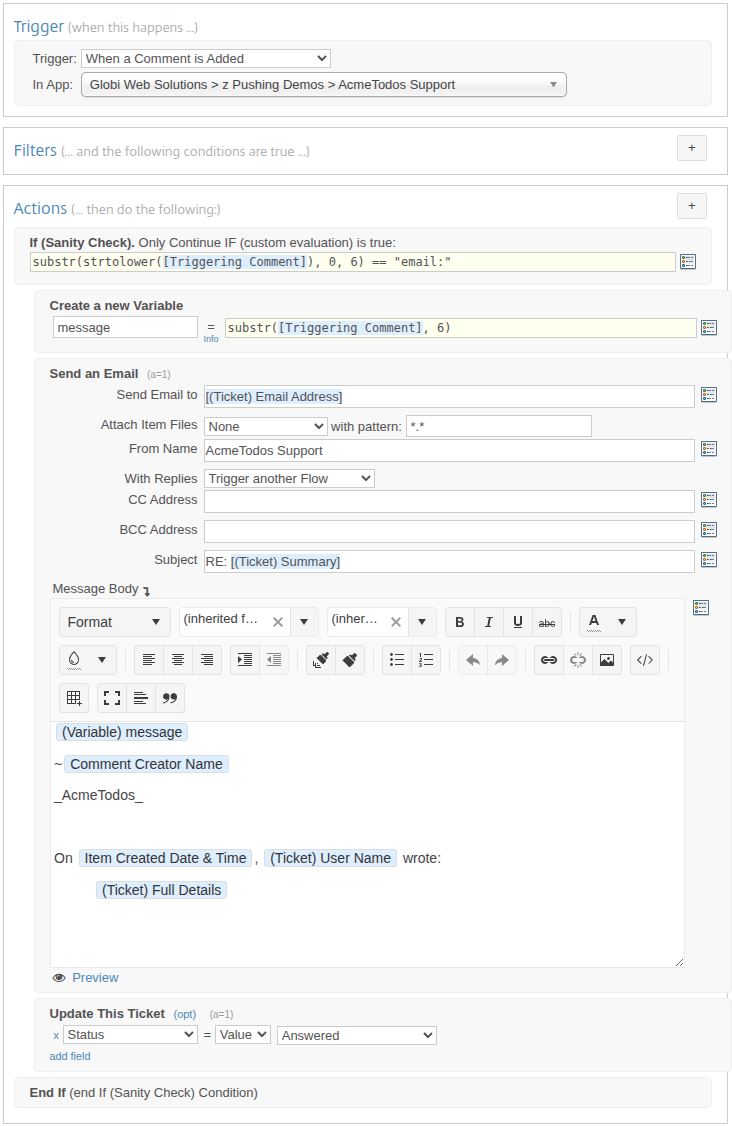Screen dimensions: 732x1126
Task: Click the add field link
Action: [70, 1056]
